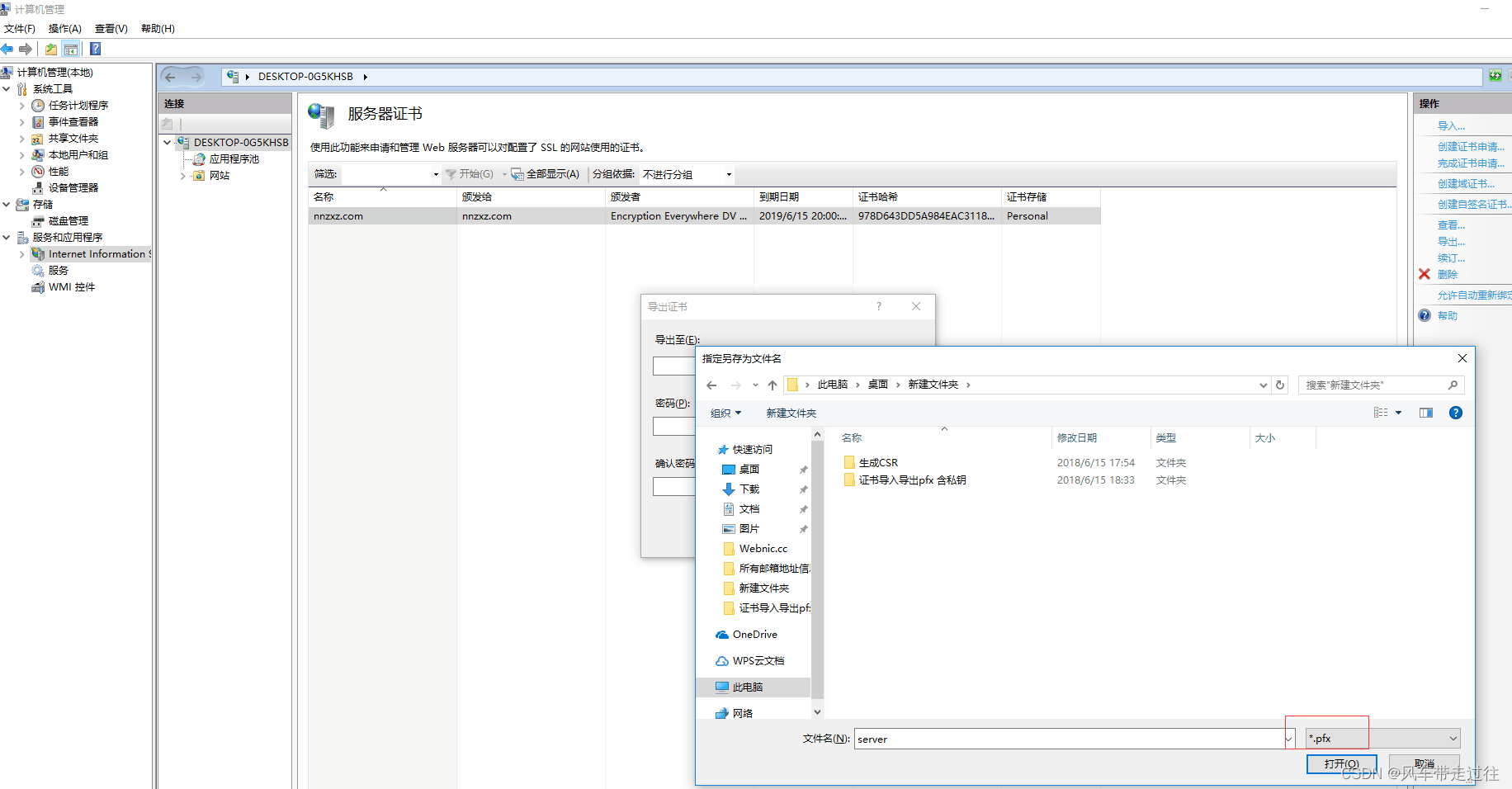The image size is (1512, 789).
Task: Open the save dialog help icon
Action: pyautogui.click(x=1456, y=413)
